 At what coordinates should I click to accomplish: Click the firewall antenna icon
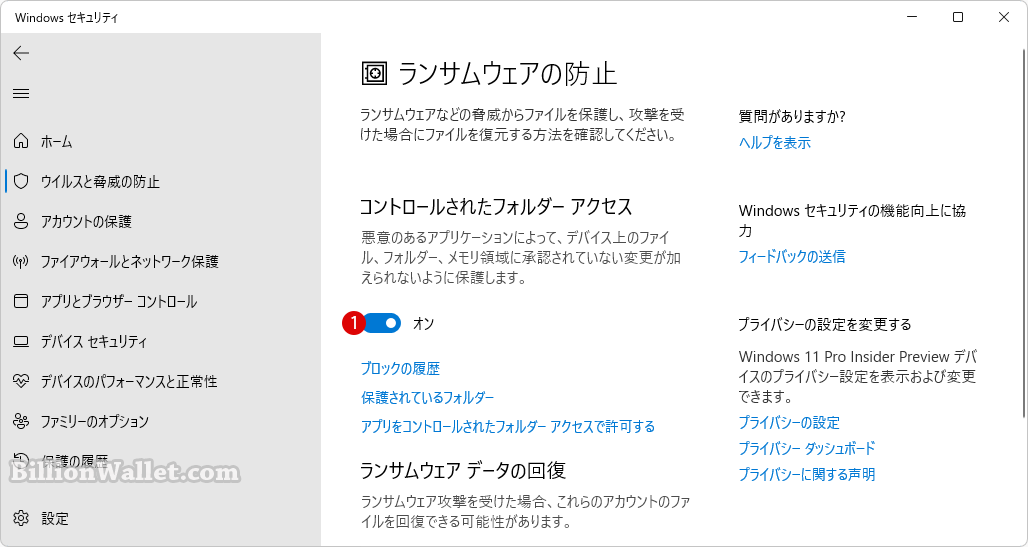coord(21,261)
